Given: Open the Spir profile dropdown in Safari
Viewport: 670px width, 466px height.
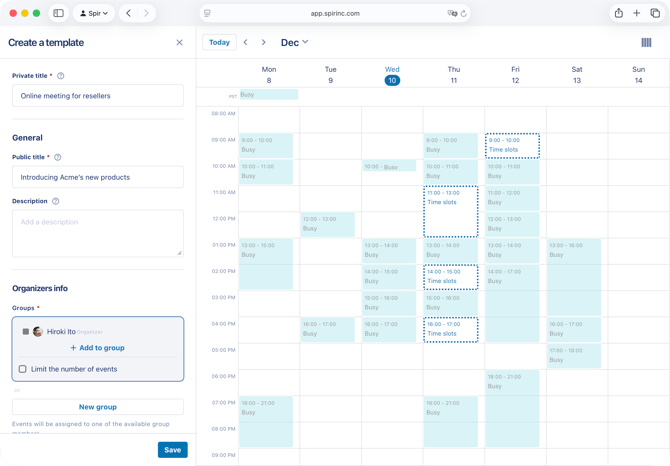Looking at the screenshot, I should 94,13.
